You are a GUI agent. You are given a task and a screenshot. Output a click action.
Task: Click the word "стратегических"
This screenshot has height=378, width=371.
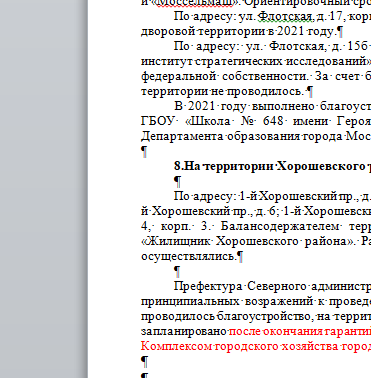pyautogui.click(x=239, y=61)
